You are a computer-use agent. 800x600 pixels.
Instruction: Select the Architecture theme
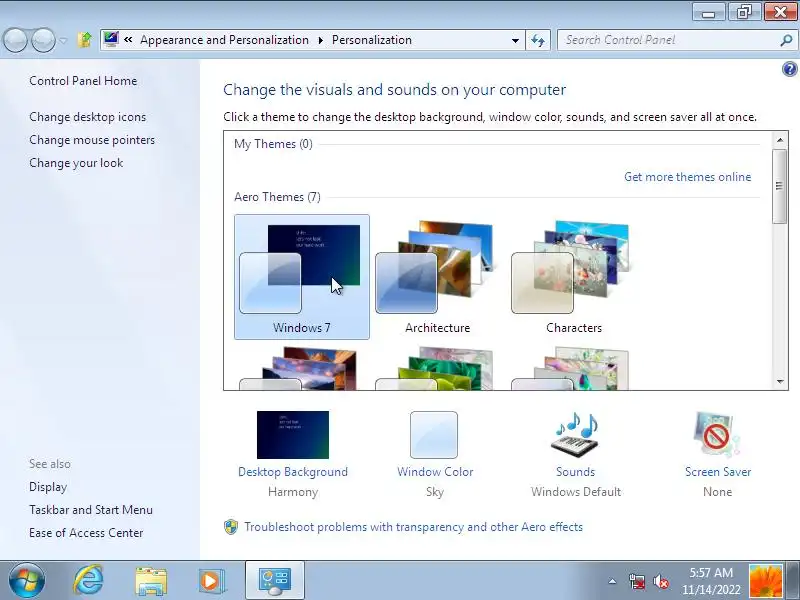click(437, 277)
